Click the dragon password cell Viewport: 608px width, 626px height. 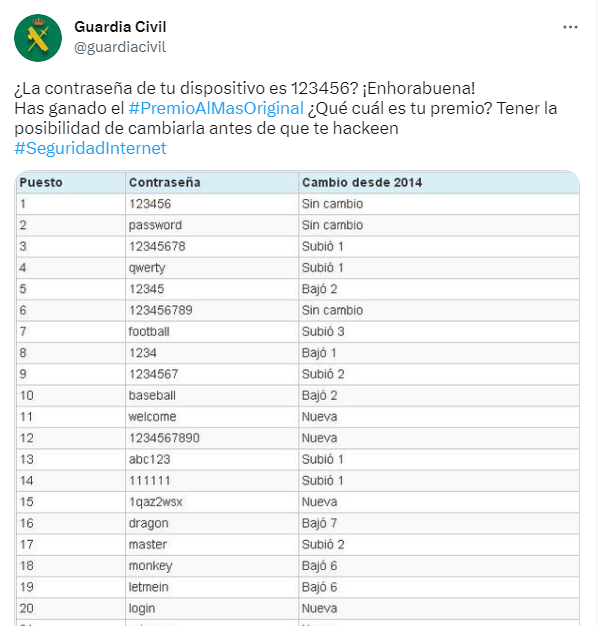tap(148, 523)
